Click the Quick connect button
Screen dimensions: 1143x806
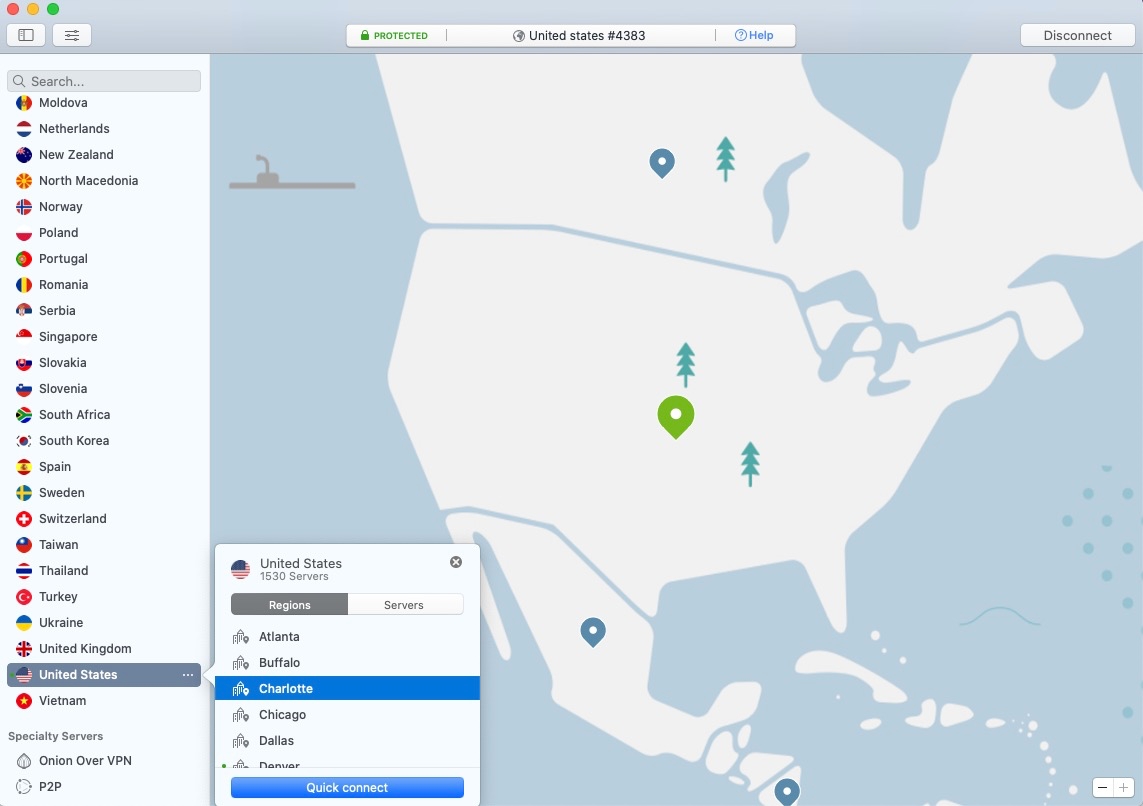click(x=347, y=788)
